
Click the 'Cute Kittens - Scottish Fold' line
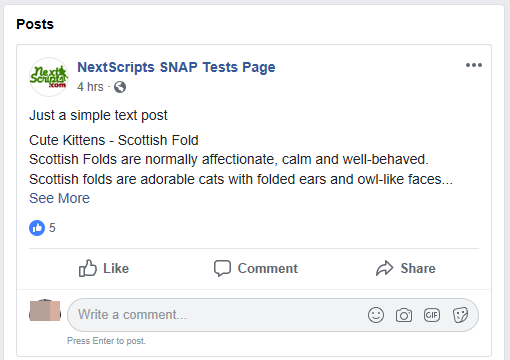(114, 140)
